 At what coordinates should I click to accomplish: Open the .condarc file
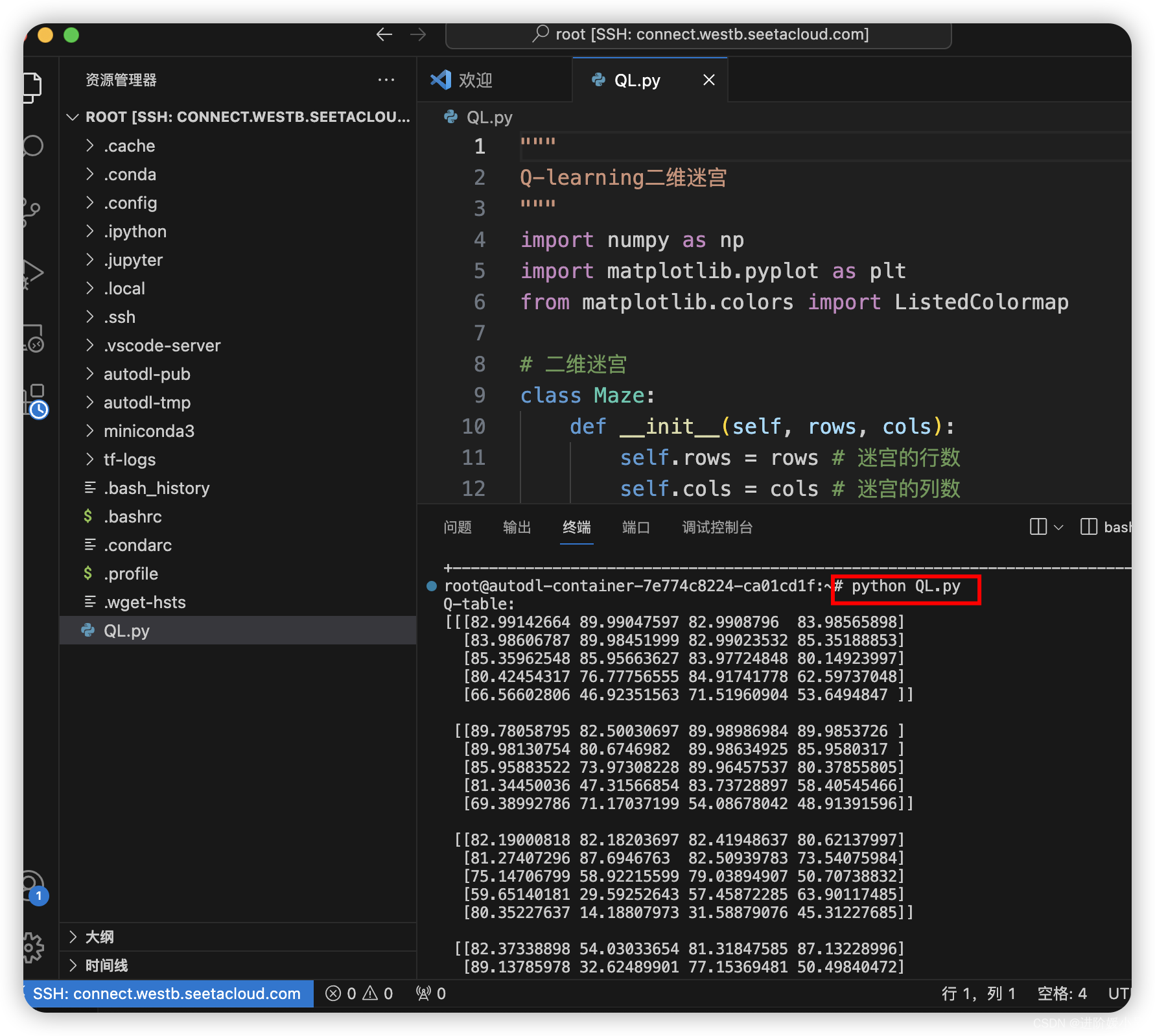(x=239, y=545)
